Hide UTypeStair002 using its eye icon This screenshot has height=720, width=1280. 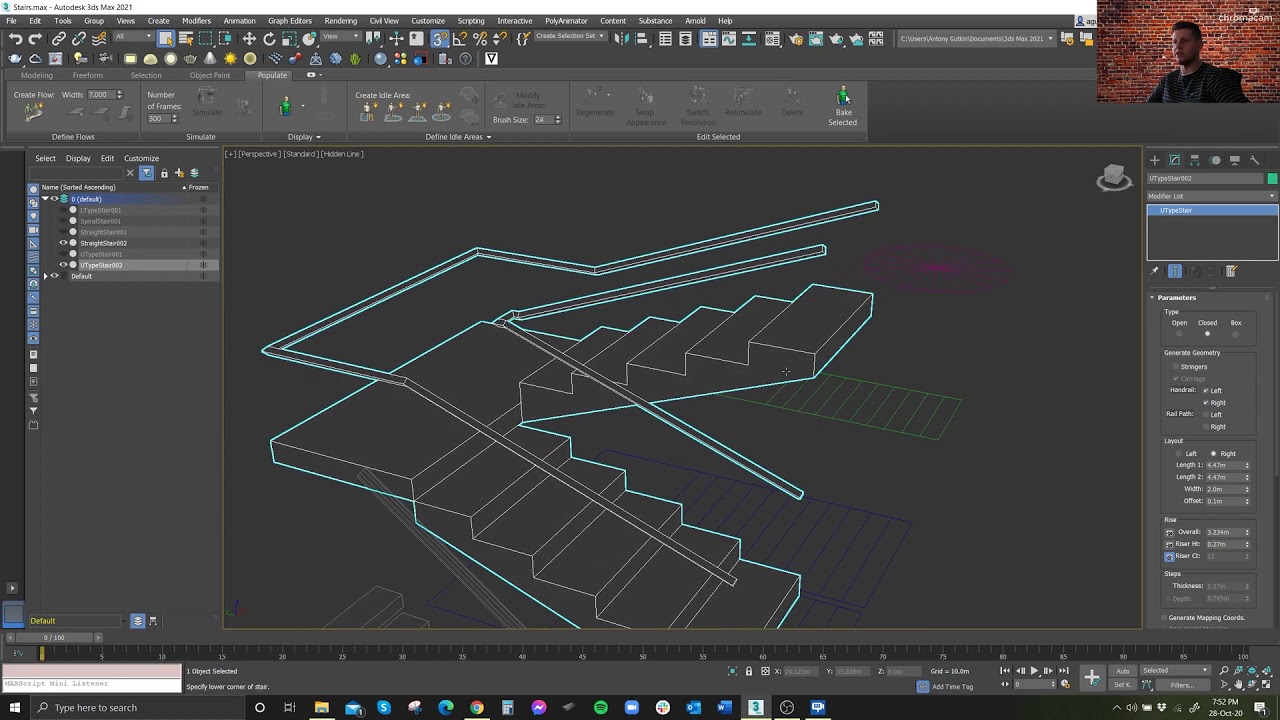click(x=64, y=265)
